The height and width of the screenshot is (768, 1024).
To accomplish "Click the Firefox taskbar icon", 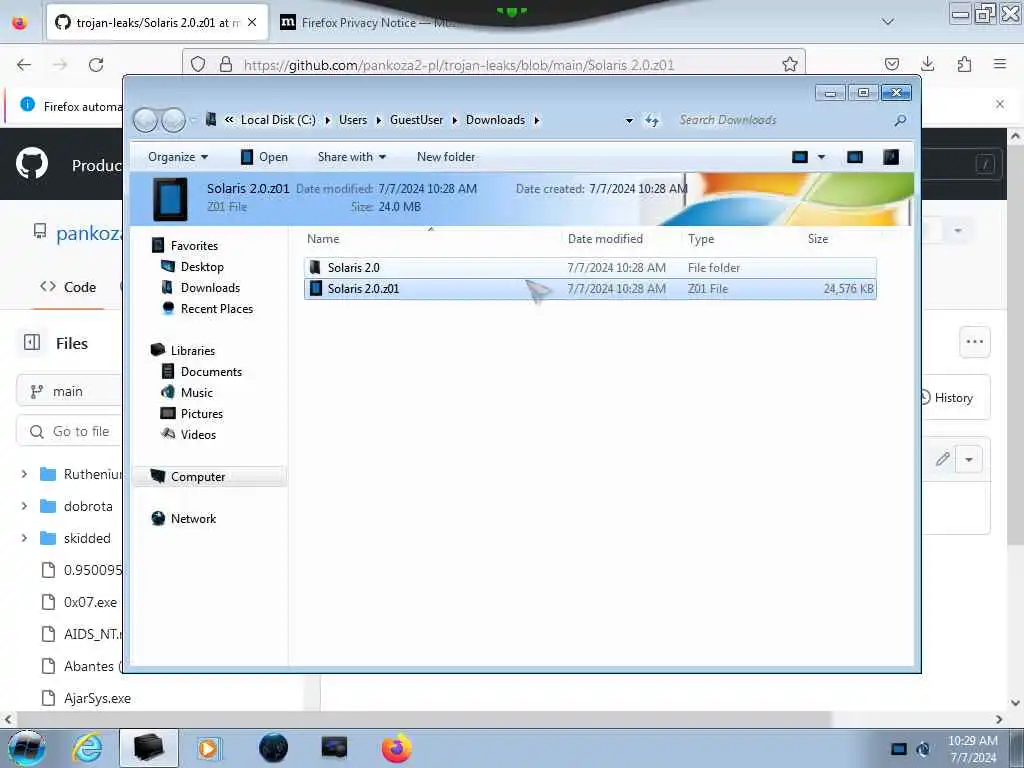I will [x=396, y=748].
